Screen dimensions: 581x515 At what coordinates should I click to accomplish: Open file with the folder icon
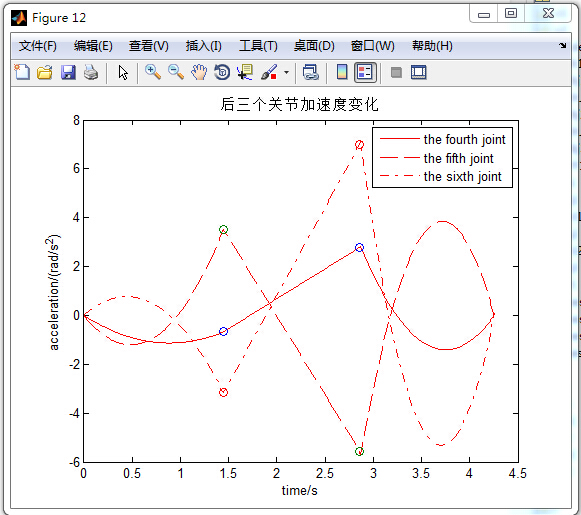click(x=45, y=72)
